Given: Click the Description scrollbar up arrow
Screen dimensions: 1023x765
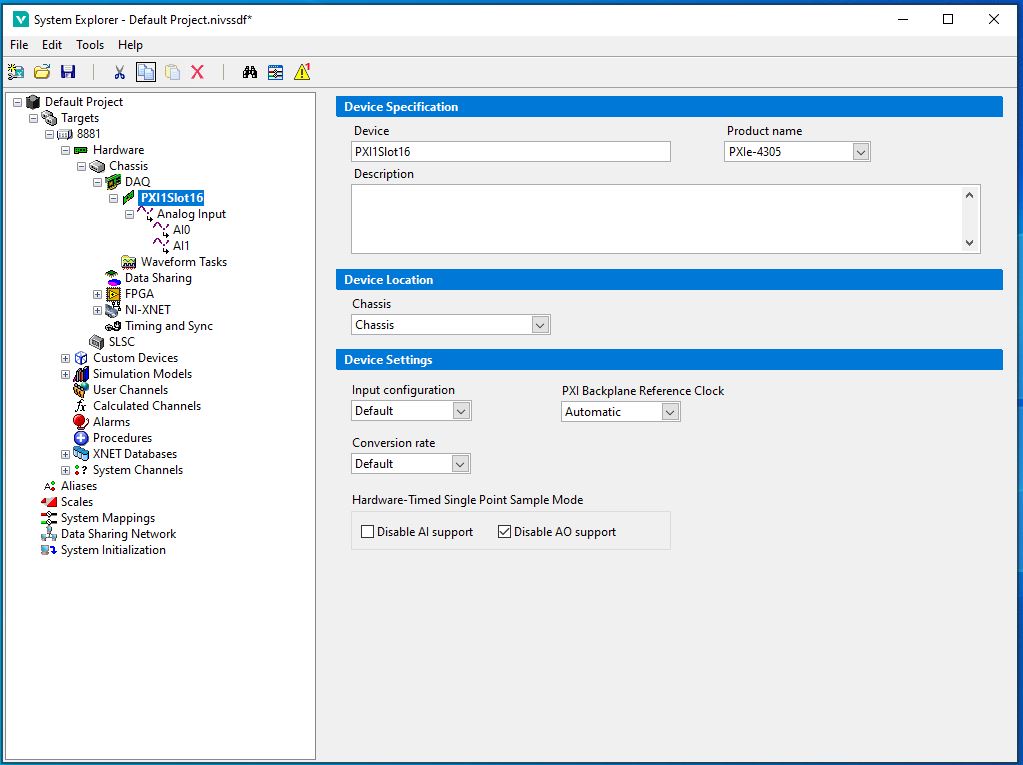Looking at the screenshot, I should [970, 195].
